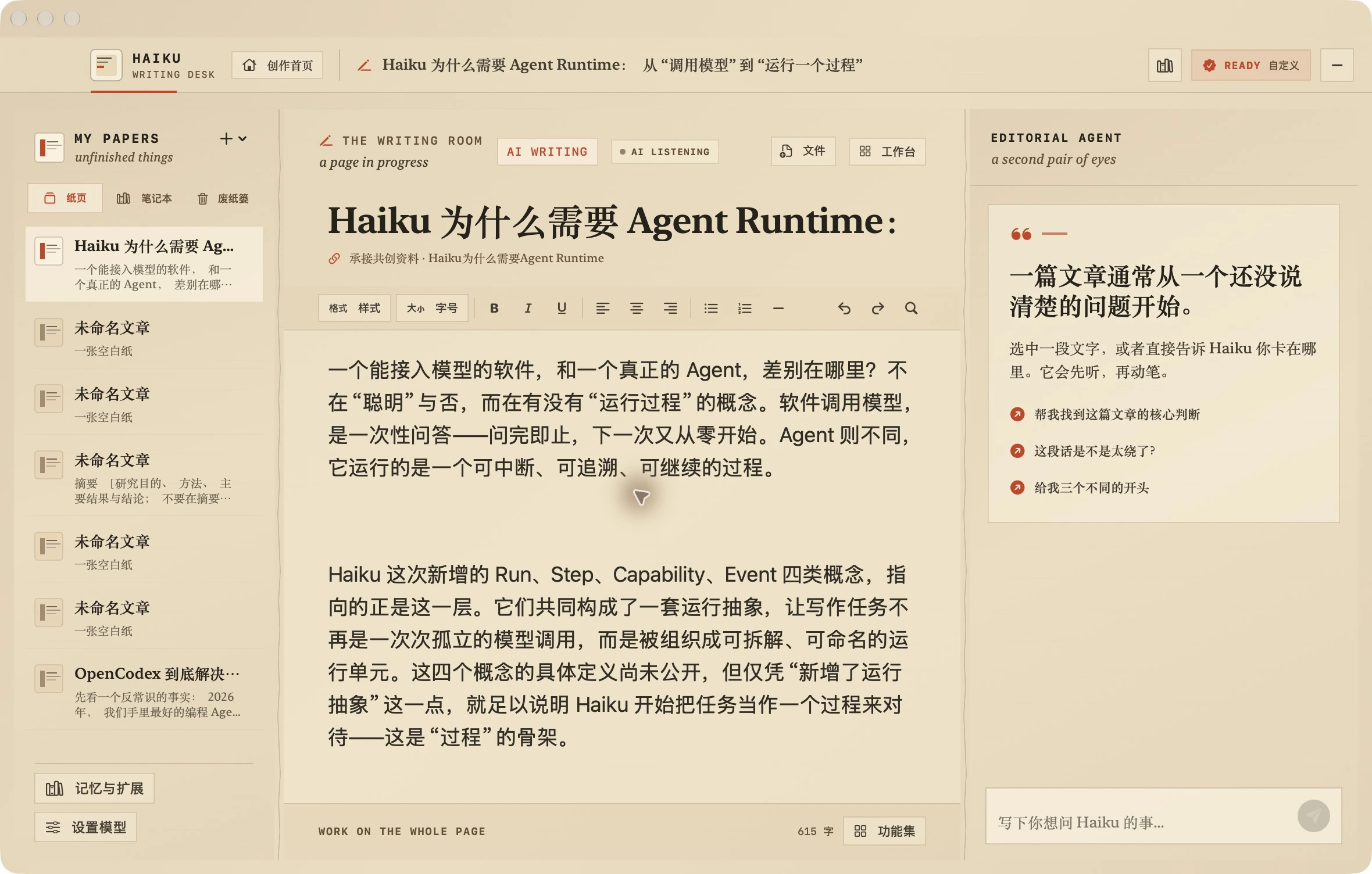Open 设置模型 model settings
This screenshot has height=874, width=1372.
pyautogui.click(x=86, y=827)
